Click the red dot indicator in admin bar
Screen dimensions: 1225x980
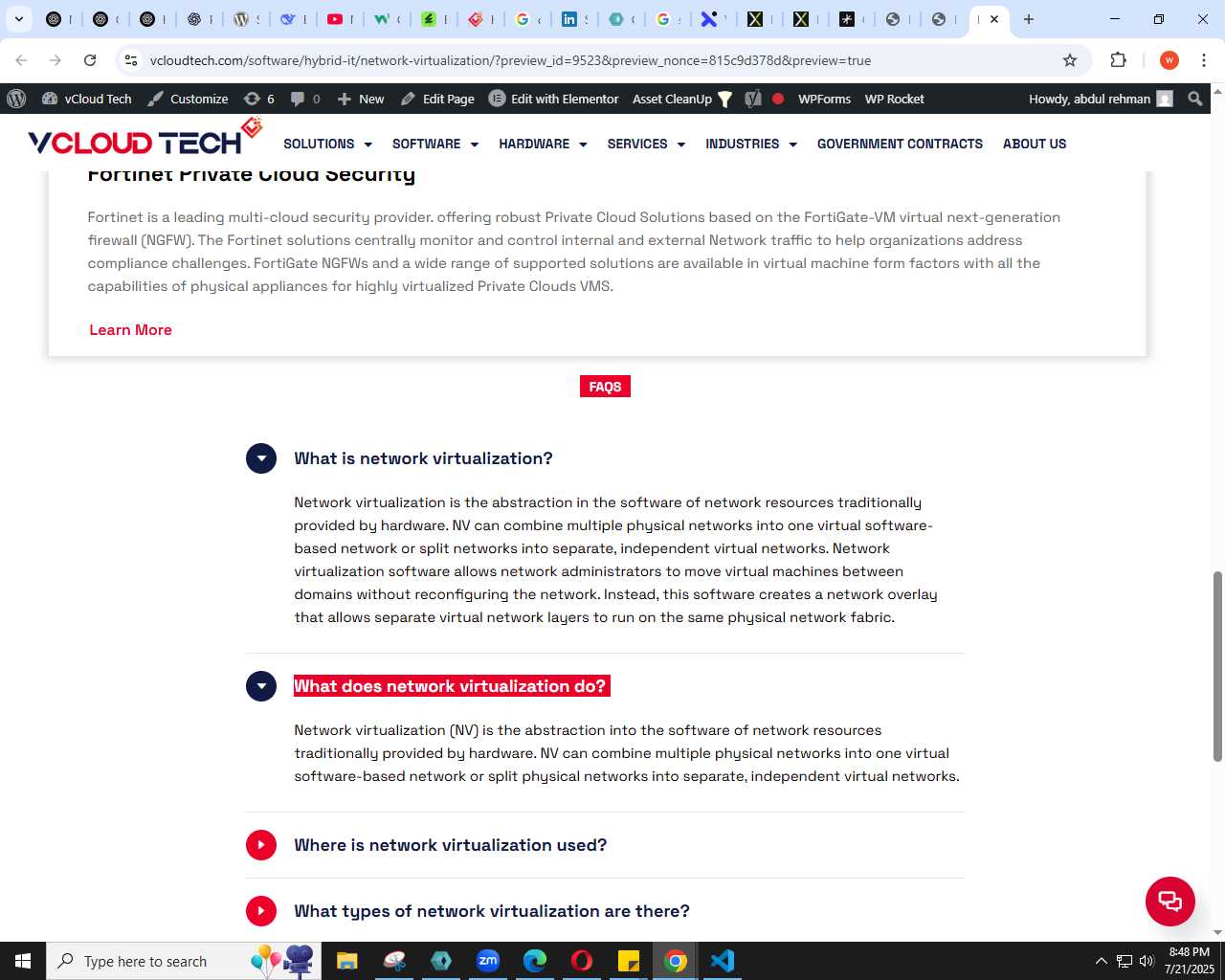point(778,99)
